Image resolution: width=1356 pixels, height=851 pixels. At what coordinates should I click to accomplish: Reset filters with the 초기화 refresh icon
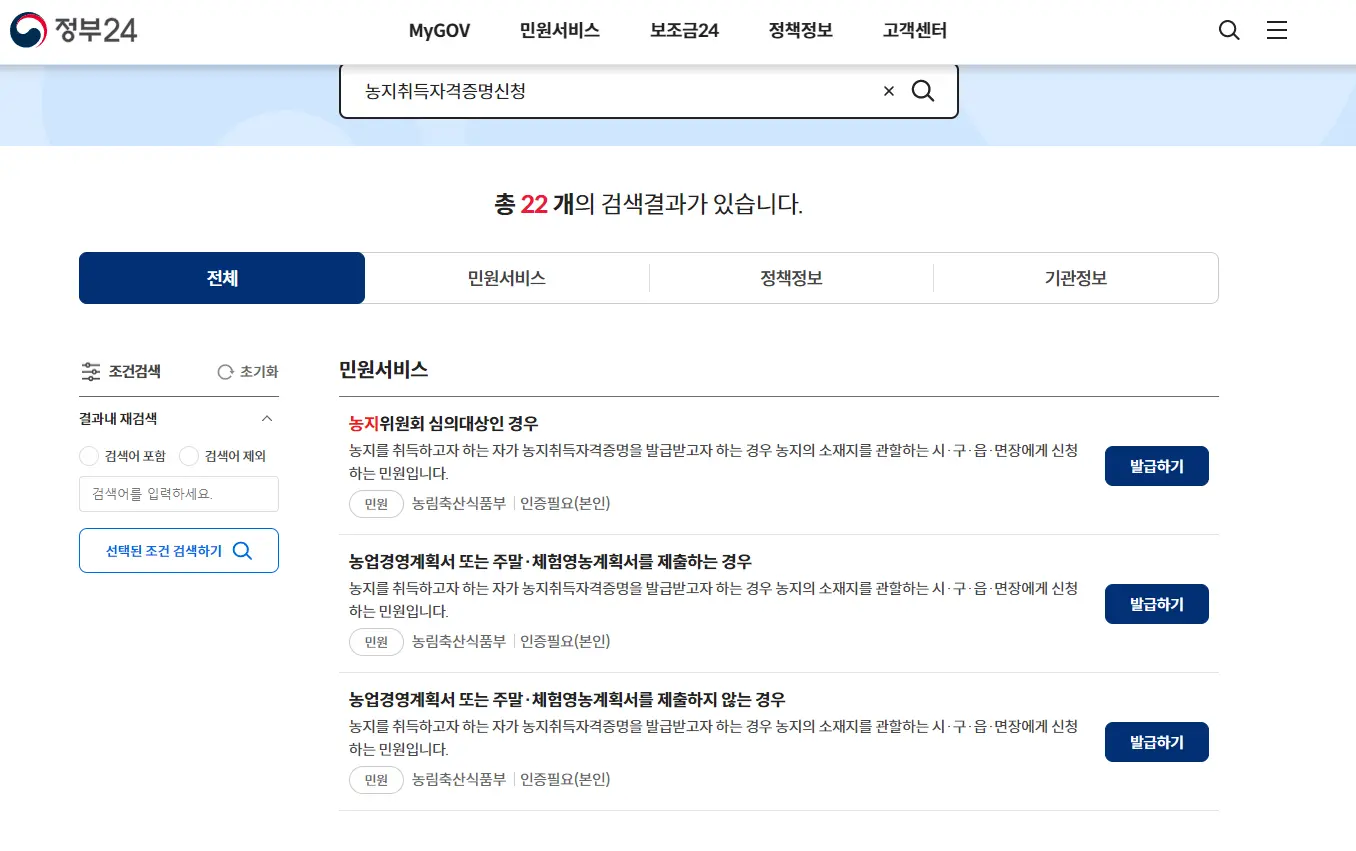224,371
